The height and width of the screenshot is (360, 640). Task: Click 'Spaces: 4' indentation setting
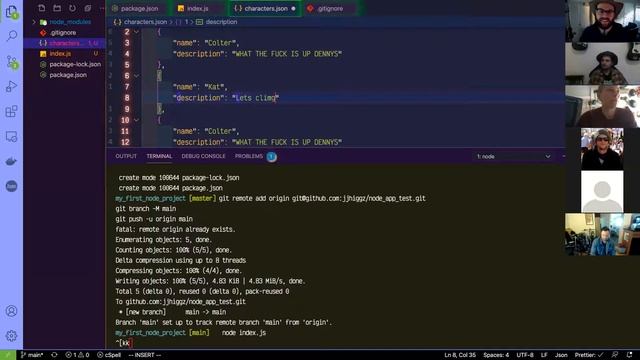tap(496, 355)
